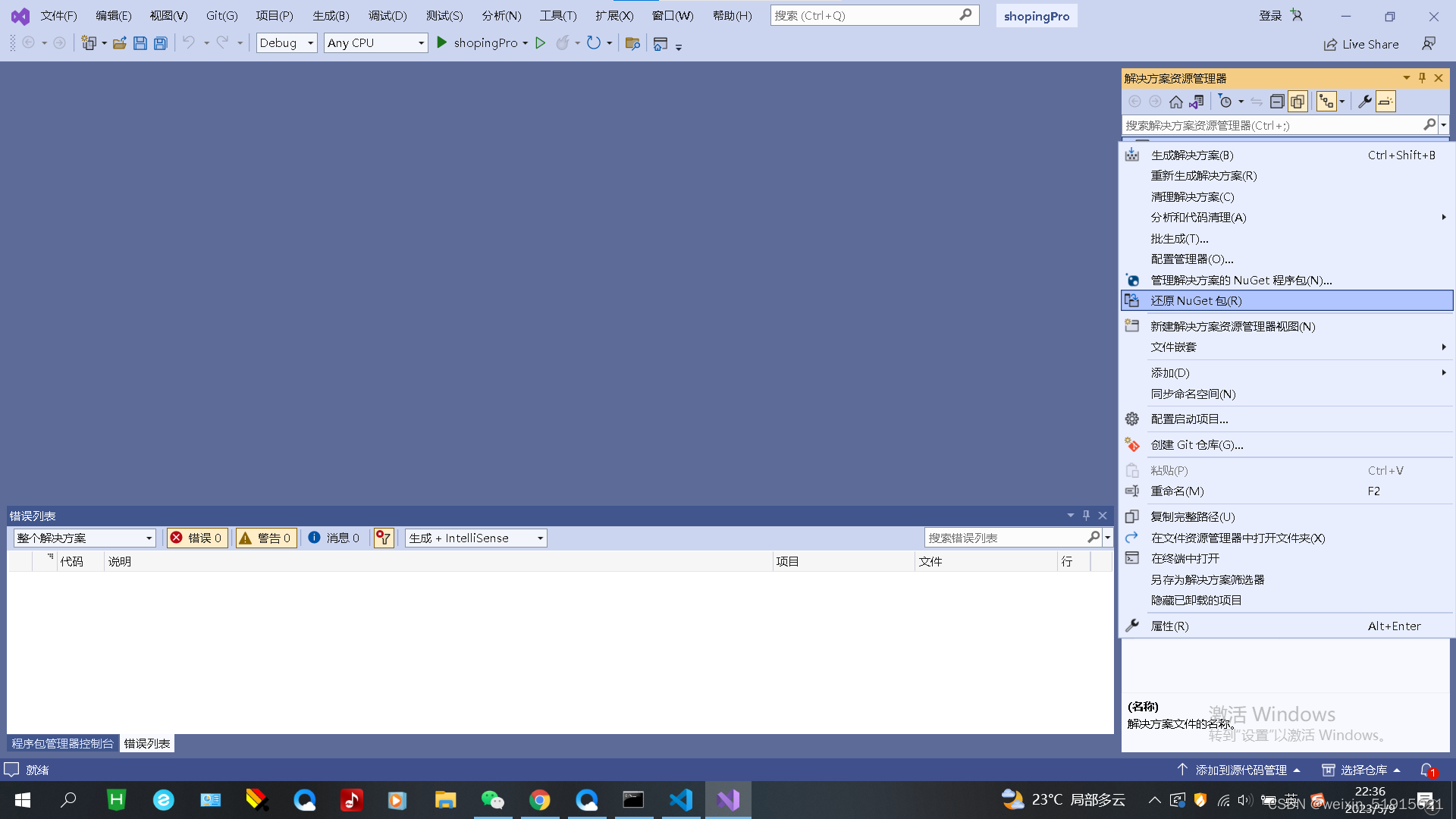Click the green Start debugging arrow
This screenshot has width=1456, height=819.
(x=442, y=43)
